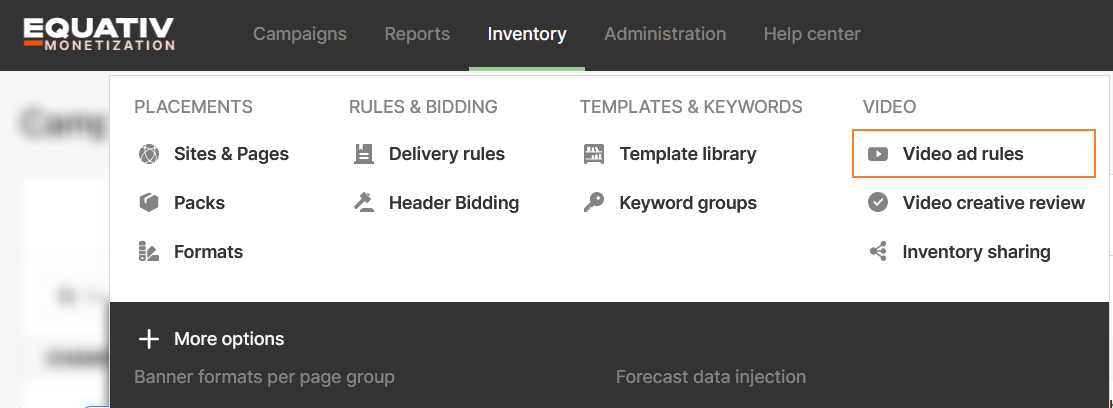Click the Equativ Monetization logo
The image size is (1113, 408).
(x=99, y=34)
